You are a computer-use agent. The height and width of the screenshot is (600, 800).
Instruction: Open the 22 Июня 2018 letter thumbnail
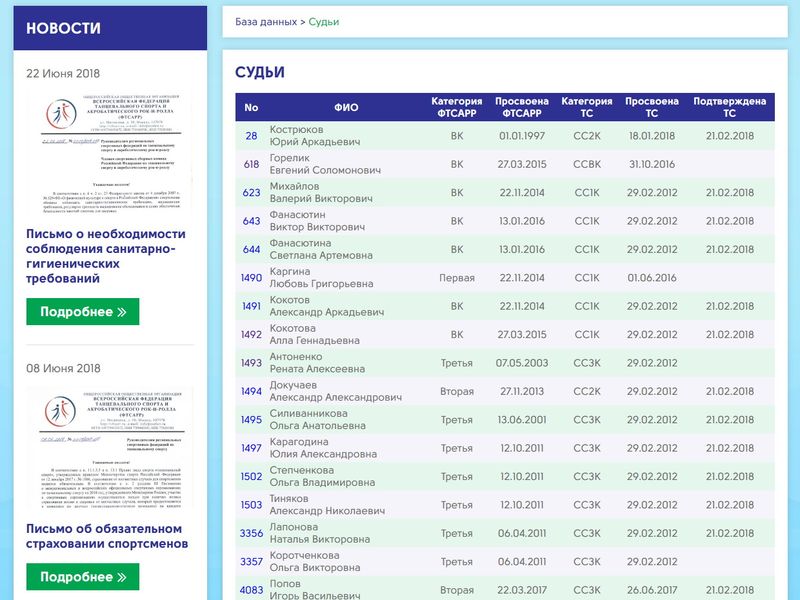[x=109, y=150]
